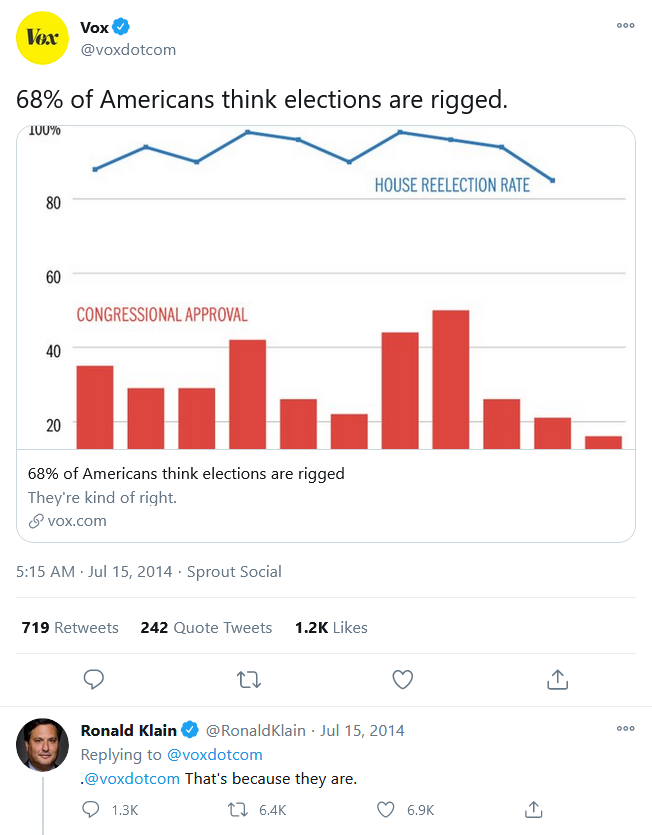Viewport: 652px width, 835px height.
Task: Open more options on Ronald Klain's reply
Action: [x=625, y=728]
